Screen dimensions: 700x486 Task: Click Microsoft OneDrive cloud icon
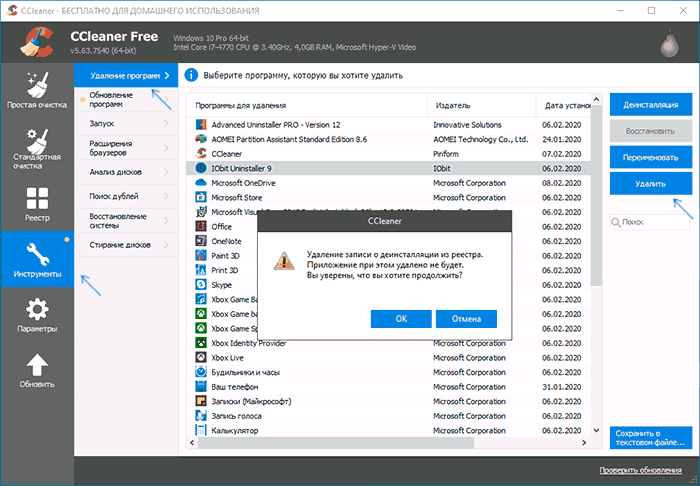[x=201, y=183]
